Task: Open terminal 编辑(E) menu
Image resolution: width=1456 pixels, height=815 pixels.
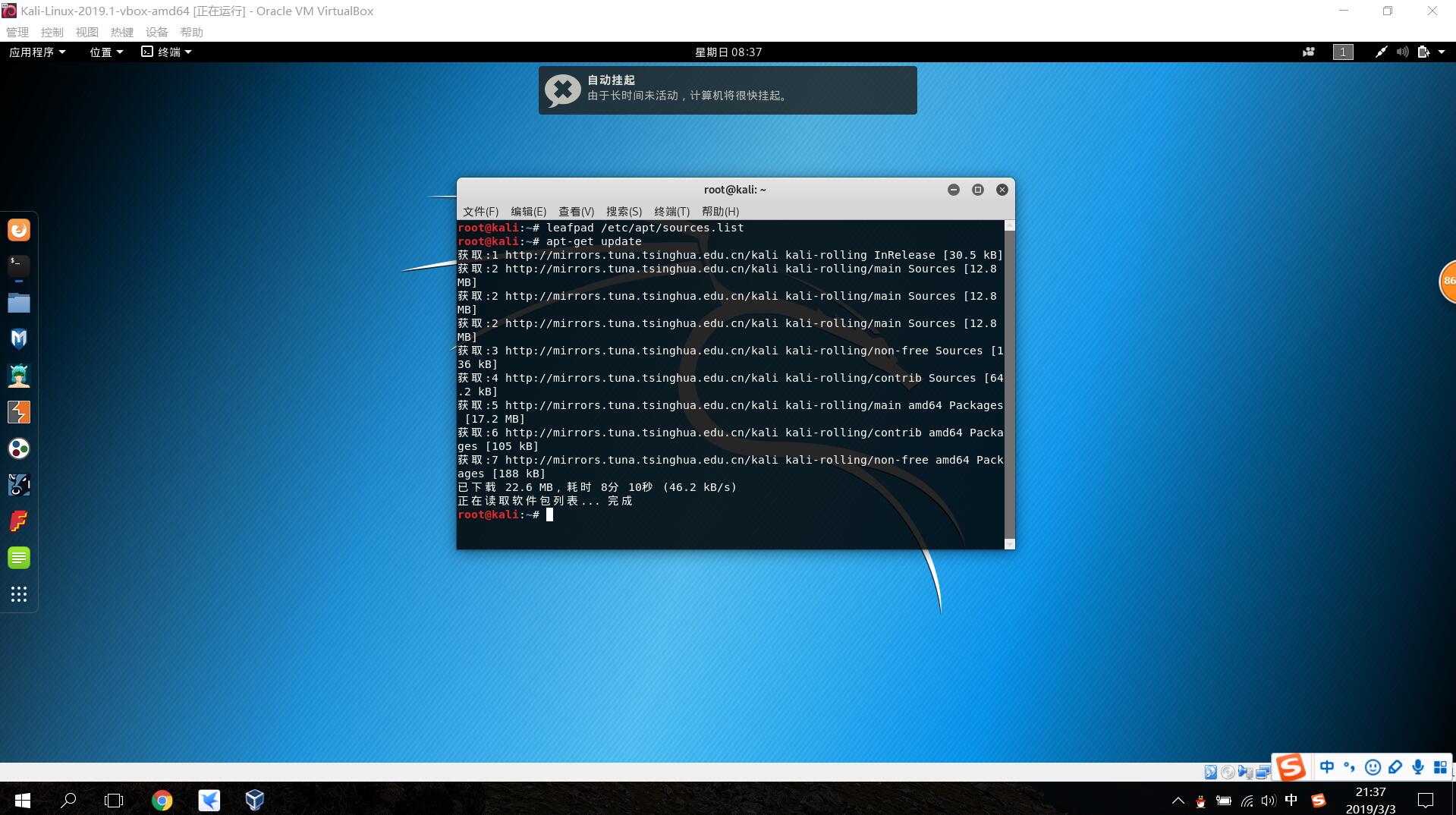Action: [x=528, y=211]
